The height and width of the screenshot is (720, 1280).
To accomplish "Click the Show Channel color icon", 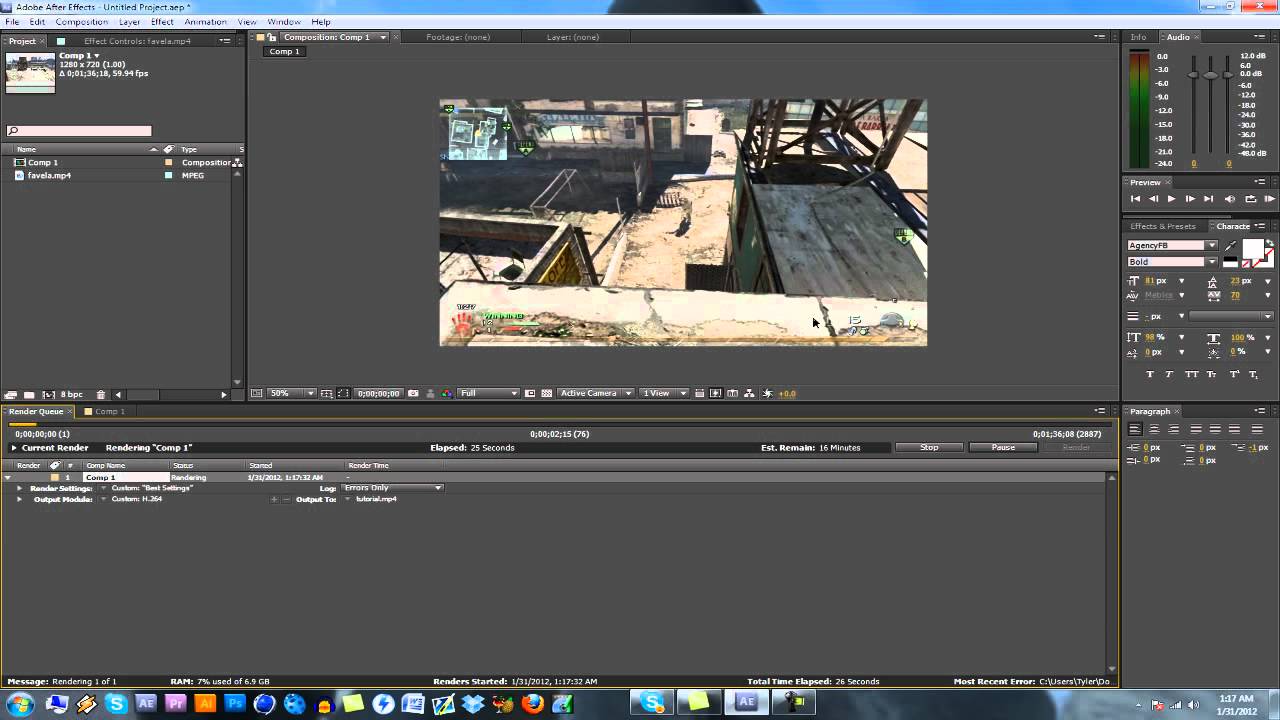I will coord(447,393).
